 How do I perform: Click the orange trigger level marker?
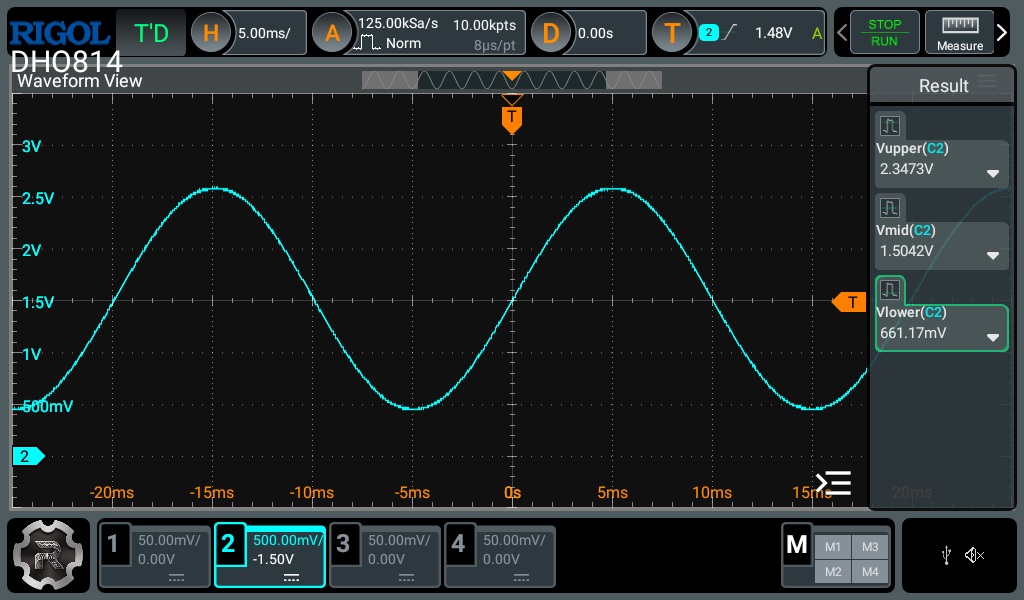pos(849,302)
